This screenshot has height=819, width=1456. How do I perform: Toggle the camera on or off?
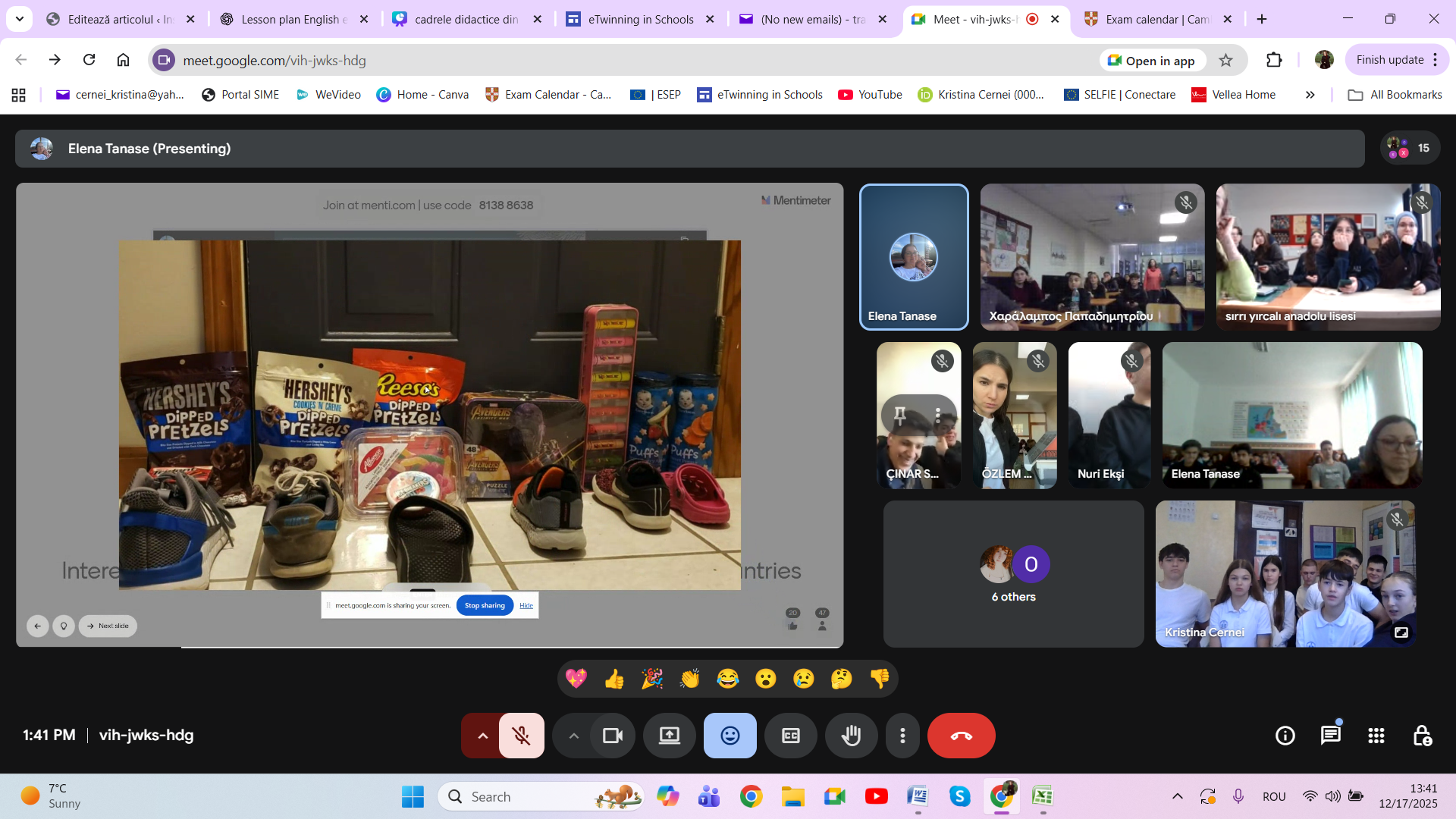click(612, 736)
